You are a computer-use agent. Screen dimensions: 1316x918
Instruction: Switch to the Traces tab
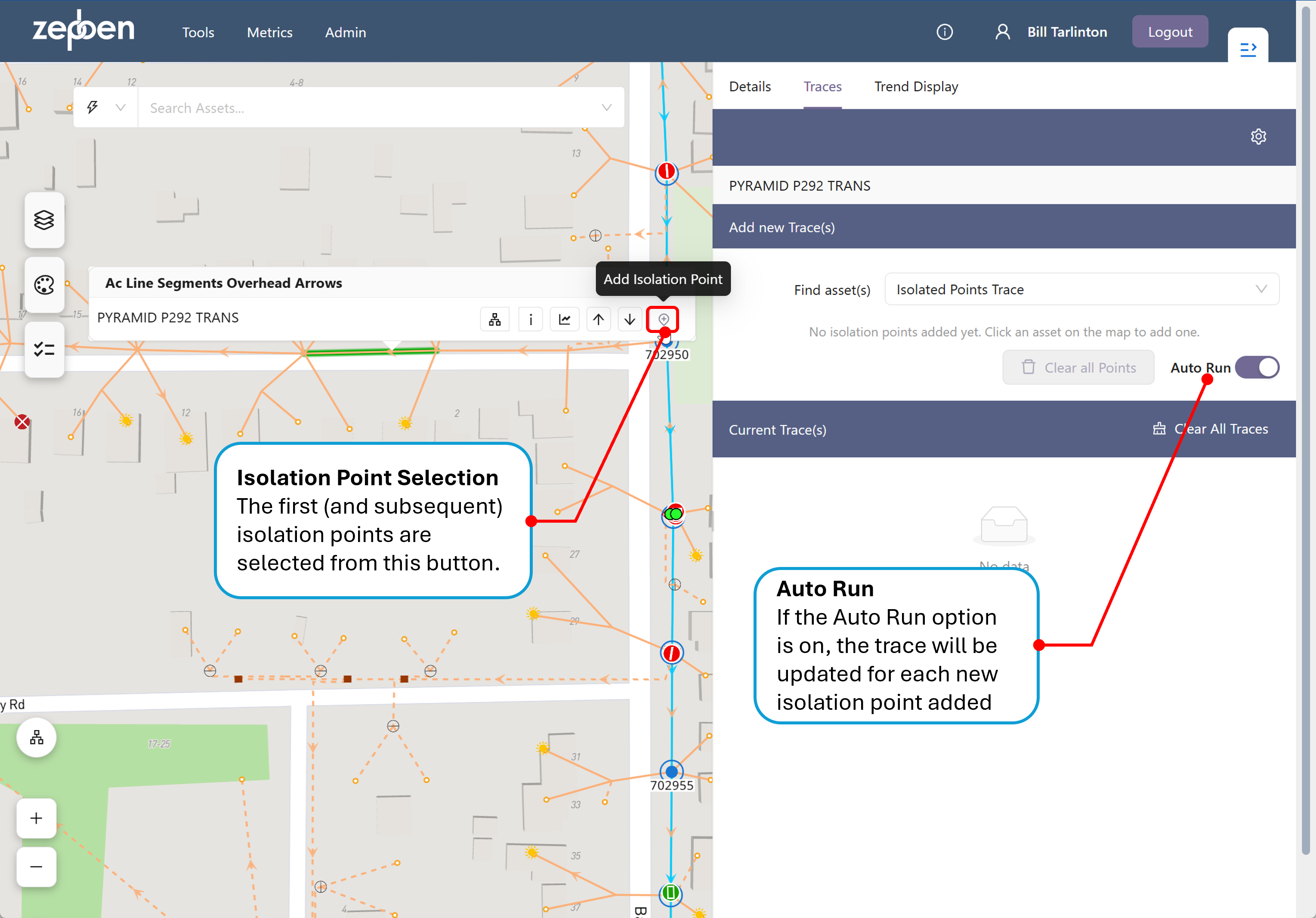pos(822,86)
